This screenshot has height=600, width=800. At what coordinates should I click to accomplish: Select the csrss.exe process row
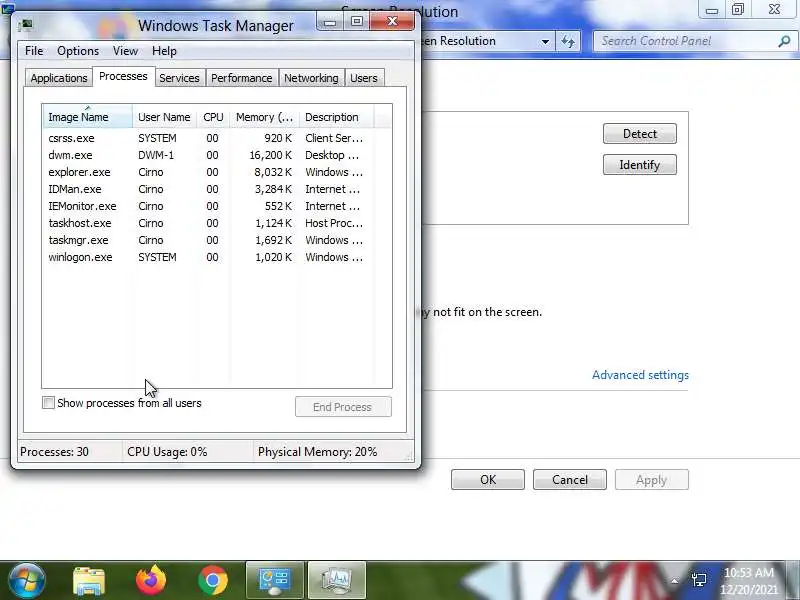pyautogui.click(x=208, y=138)
